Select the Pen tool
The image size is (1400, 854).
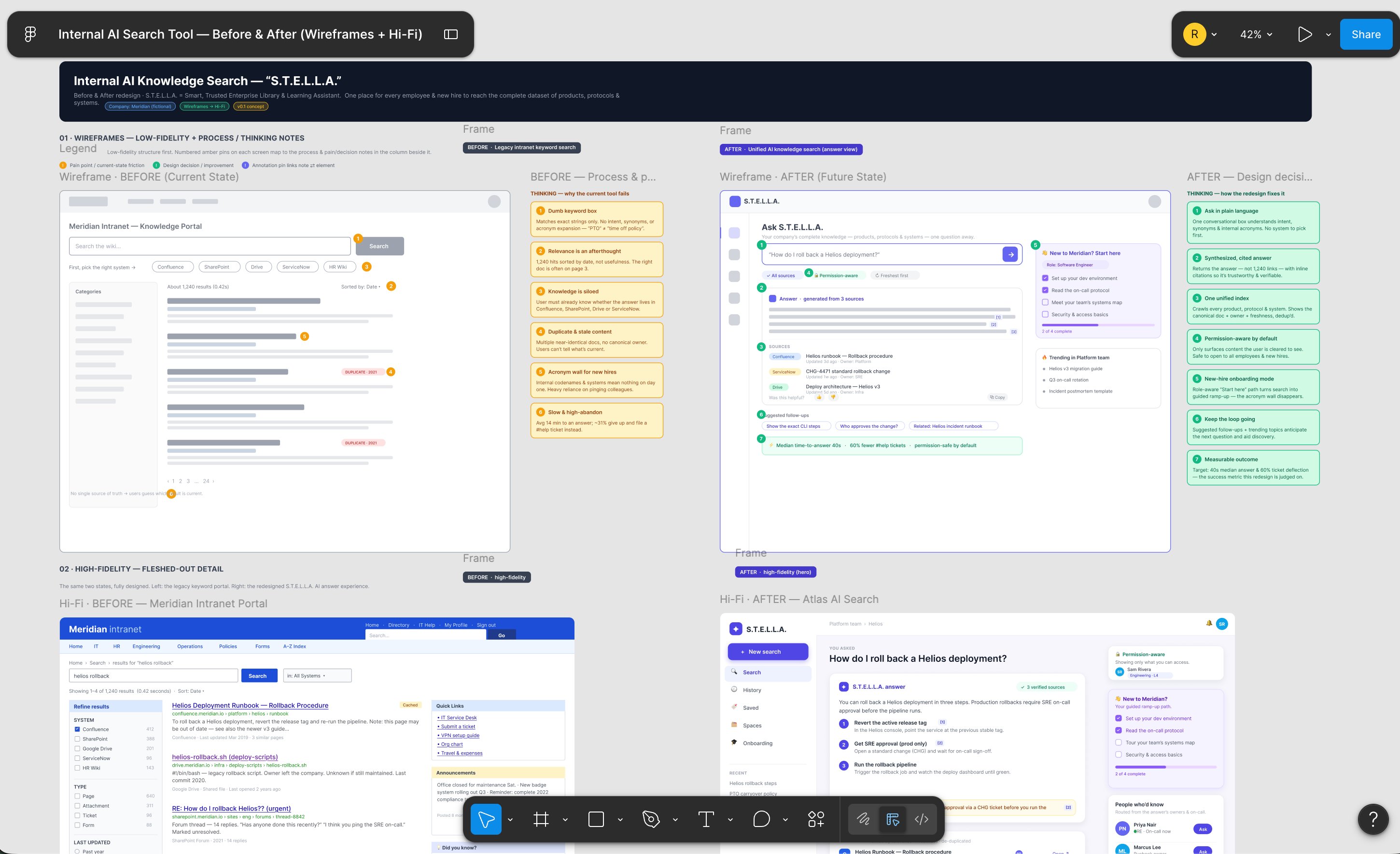[651, 819]
